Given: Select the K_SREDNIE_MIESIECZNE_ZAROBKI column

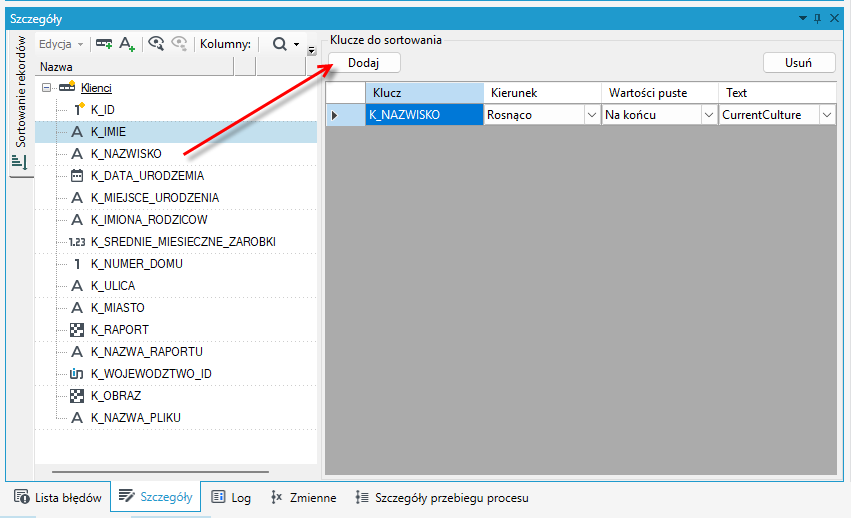Looking at the screenshot, I should (x=183, y=242).
